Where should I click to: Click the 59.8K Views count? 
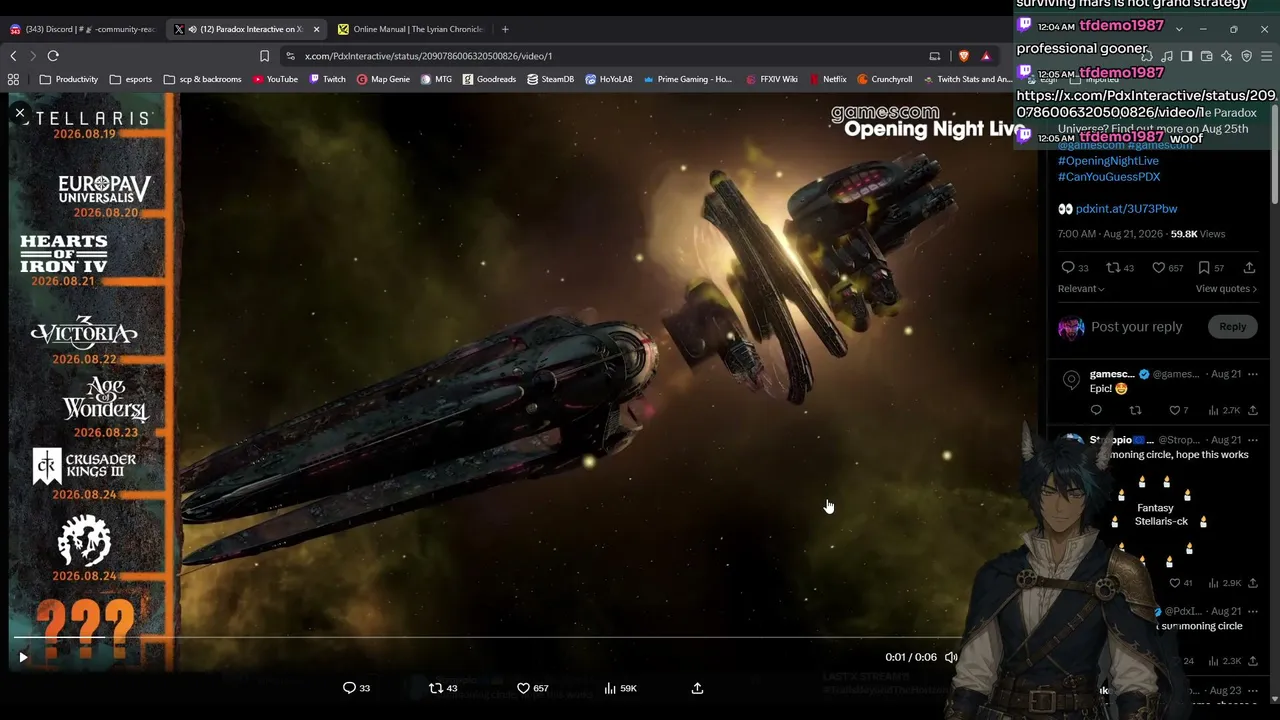click(1197, 234)
